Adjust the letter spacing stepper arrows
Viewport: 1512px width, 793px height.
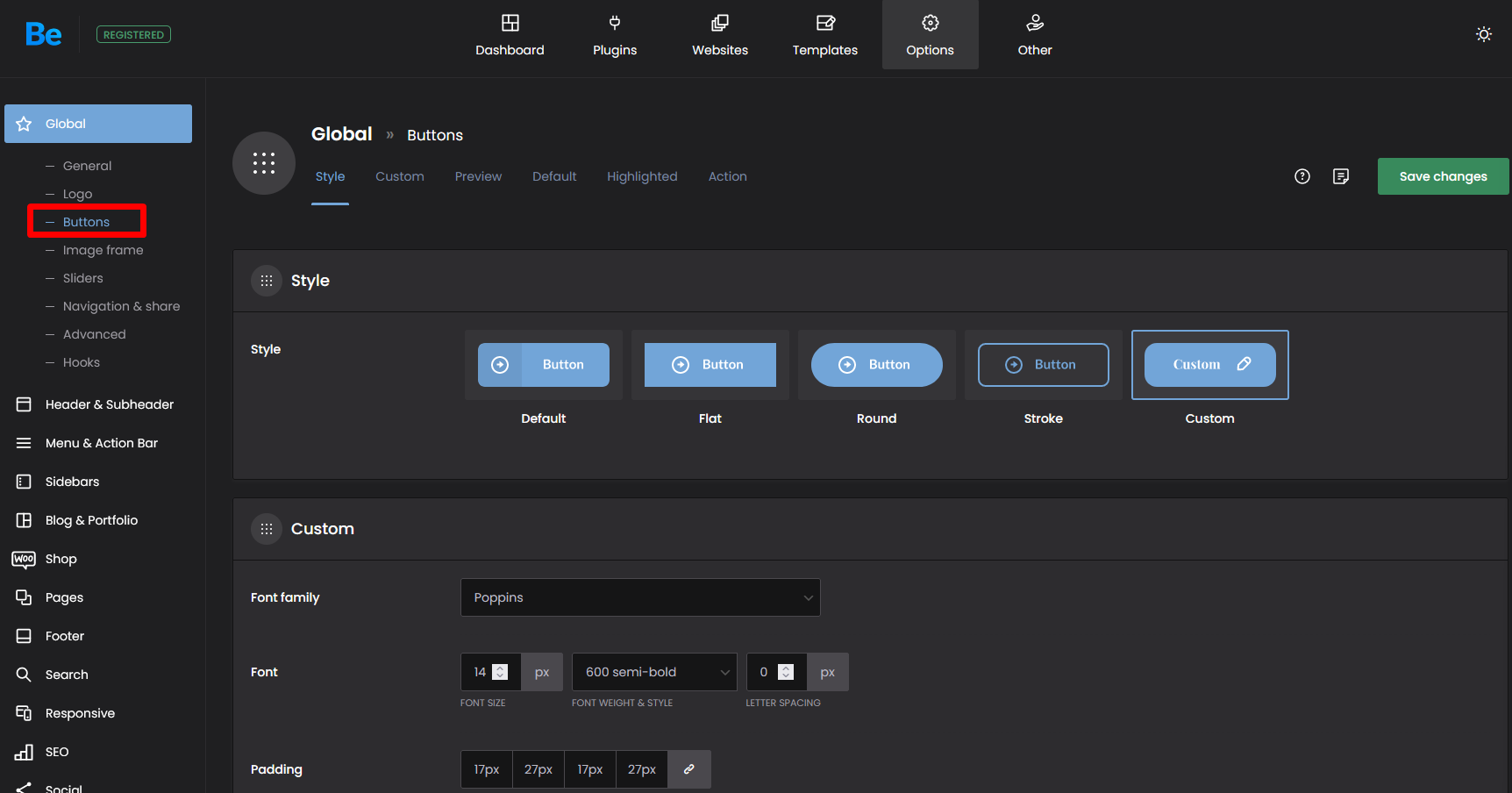point(786,672)
